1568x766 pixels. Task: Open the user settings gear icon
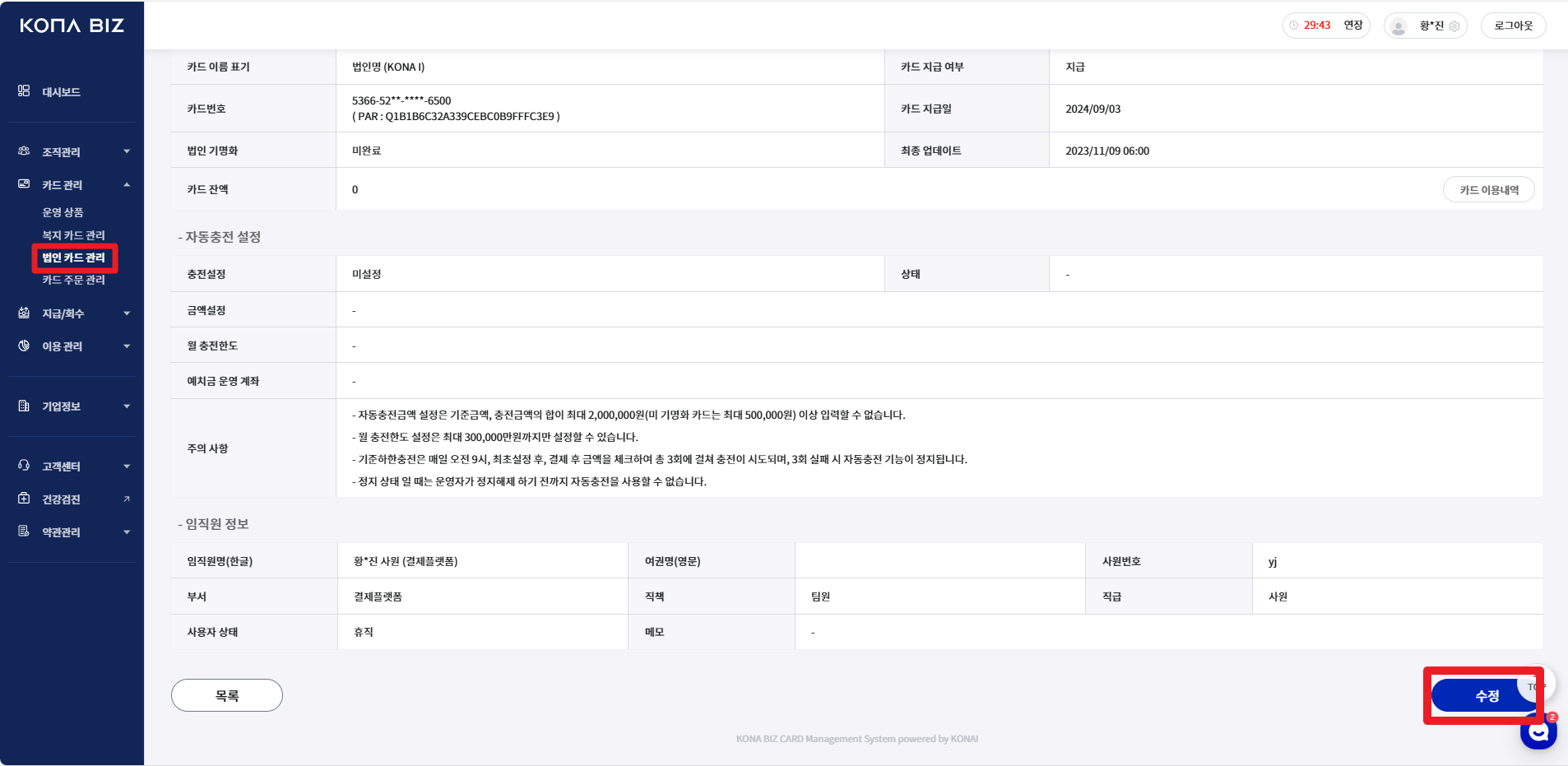tap(1454, 26)
